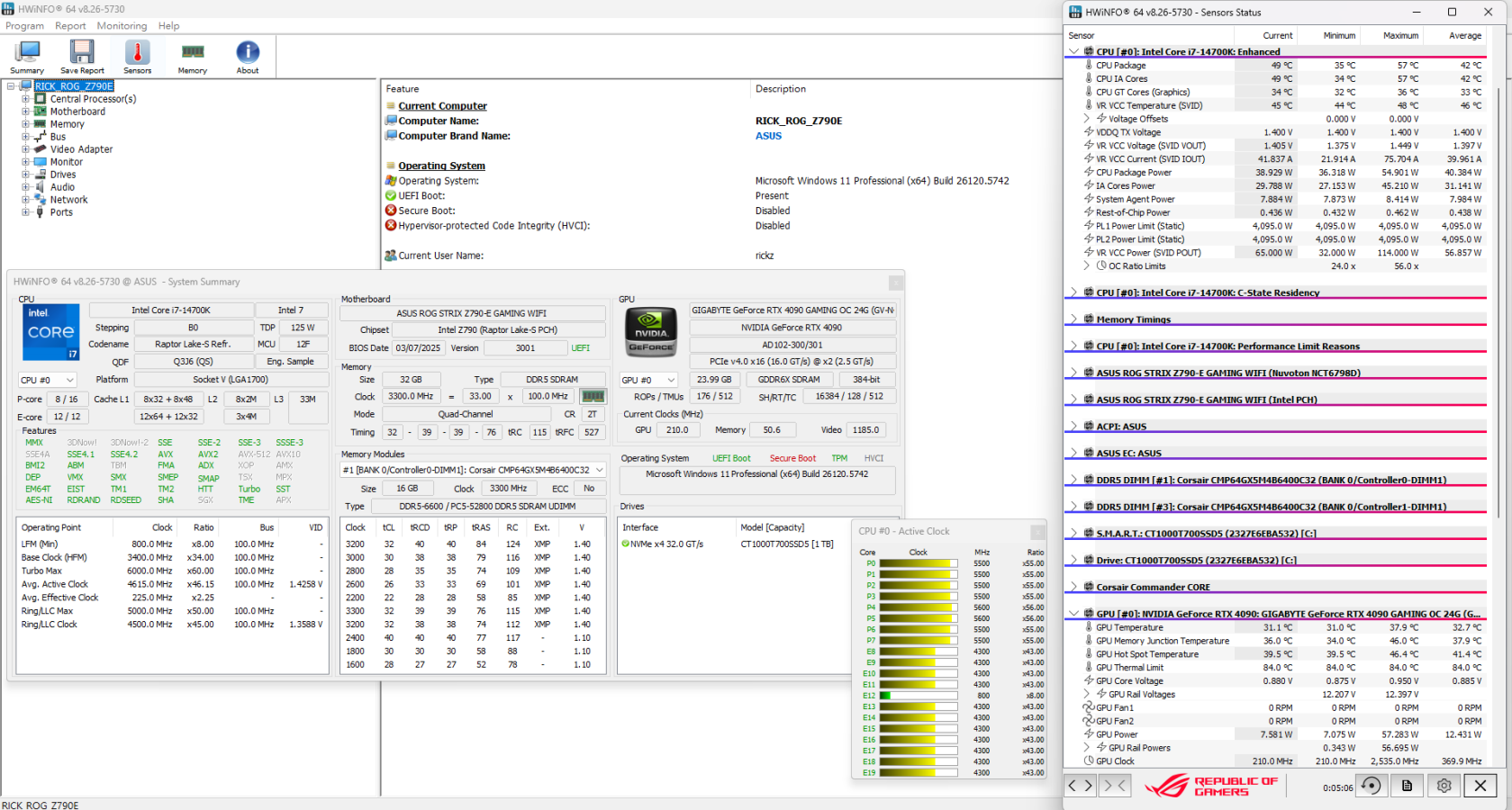Open the GPU #0 selection dropdown
The image size is (1512, 810).
(x=648, y=380)
